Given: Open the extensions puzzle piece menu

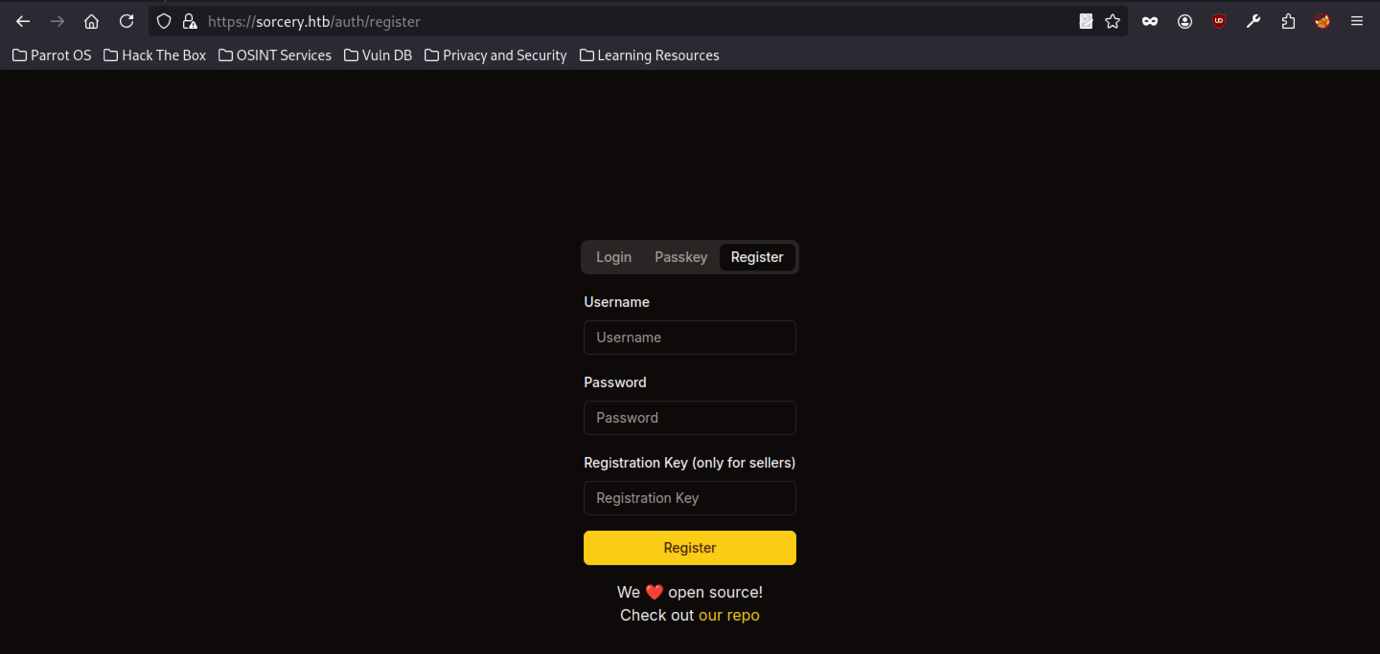Looking at the screenshot, I should click(x=1288, y=21).
